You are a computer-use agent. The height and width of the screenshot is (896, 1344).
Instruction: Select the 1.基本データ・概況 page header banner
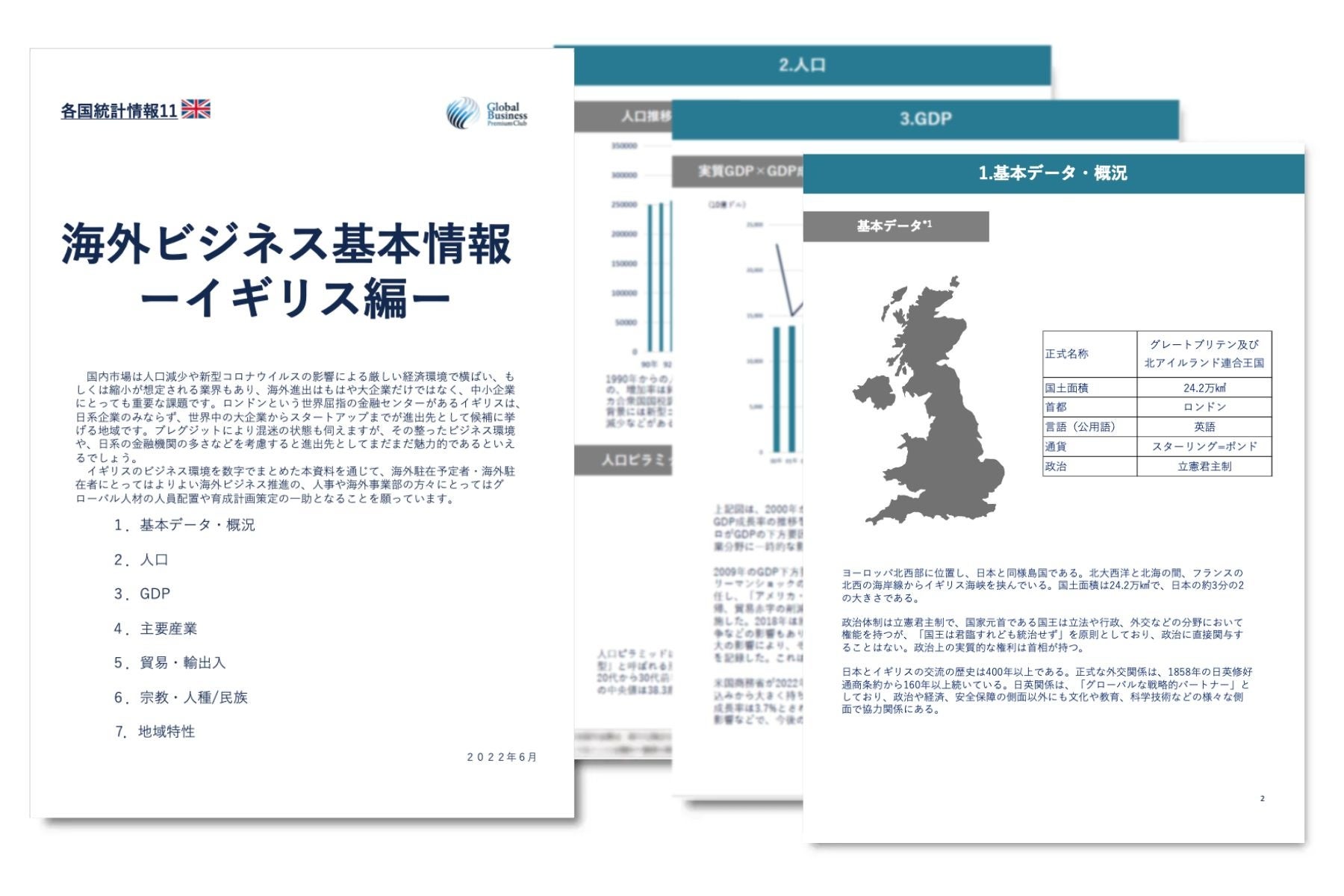coord(1054,173)
